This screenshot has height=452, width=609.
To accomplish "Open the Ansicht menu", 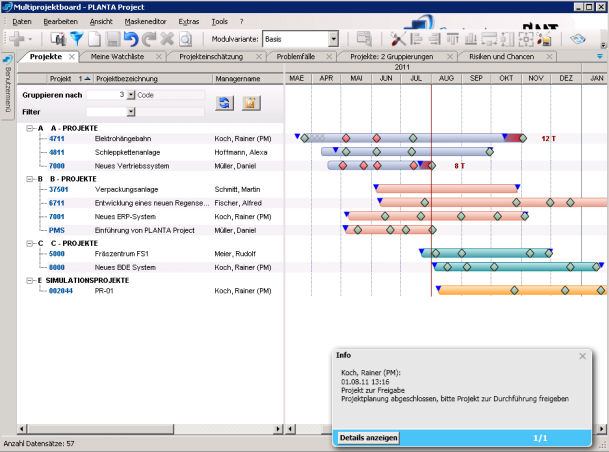I will (x=101, y=22).
